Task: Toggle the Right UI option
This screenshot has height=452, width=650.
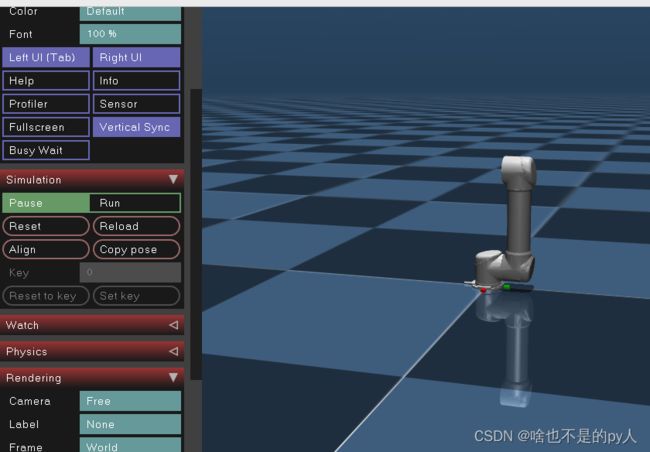Action: tap(136, 57)
